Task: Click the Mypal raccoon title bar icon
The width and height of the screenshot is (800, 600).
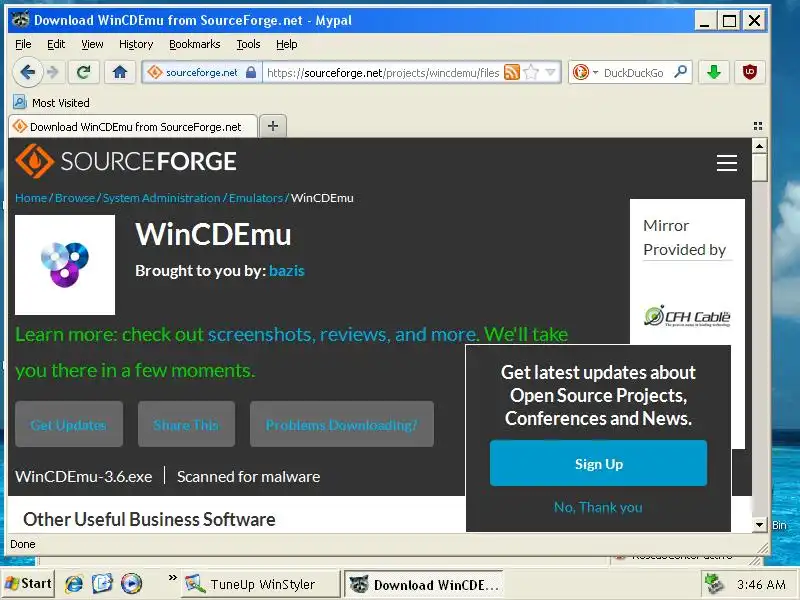Action: (x=20, y=20)
